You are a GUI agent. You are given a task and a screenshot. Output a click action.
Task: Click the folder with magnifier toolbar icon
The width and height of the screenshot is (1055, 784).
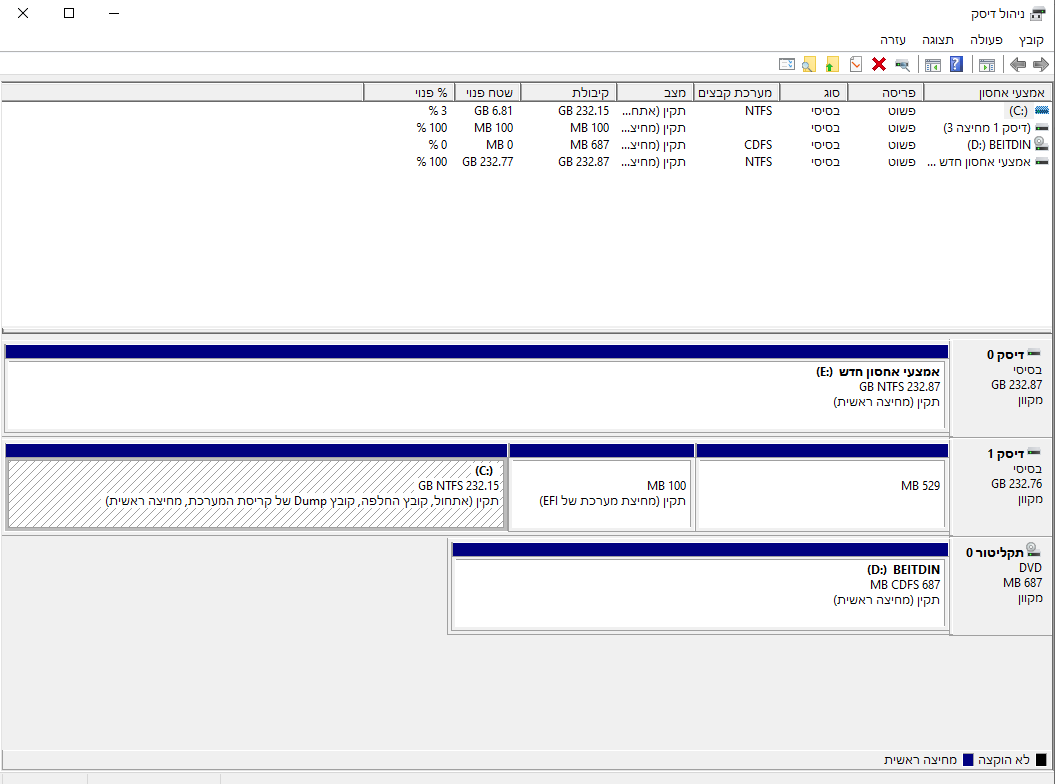point(809,65)
